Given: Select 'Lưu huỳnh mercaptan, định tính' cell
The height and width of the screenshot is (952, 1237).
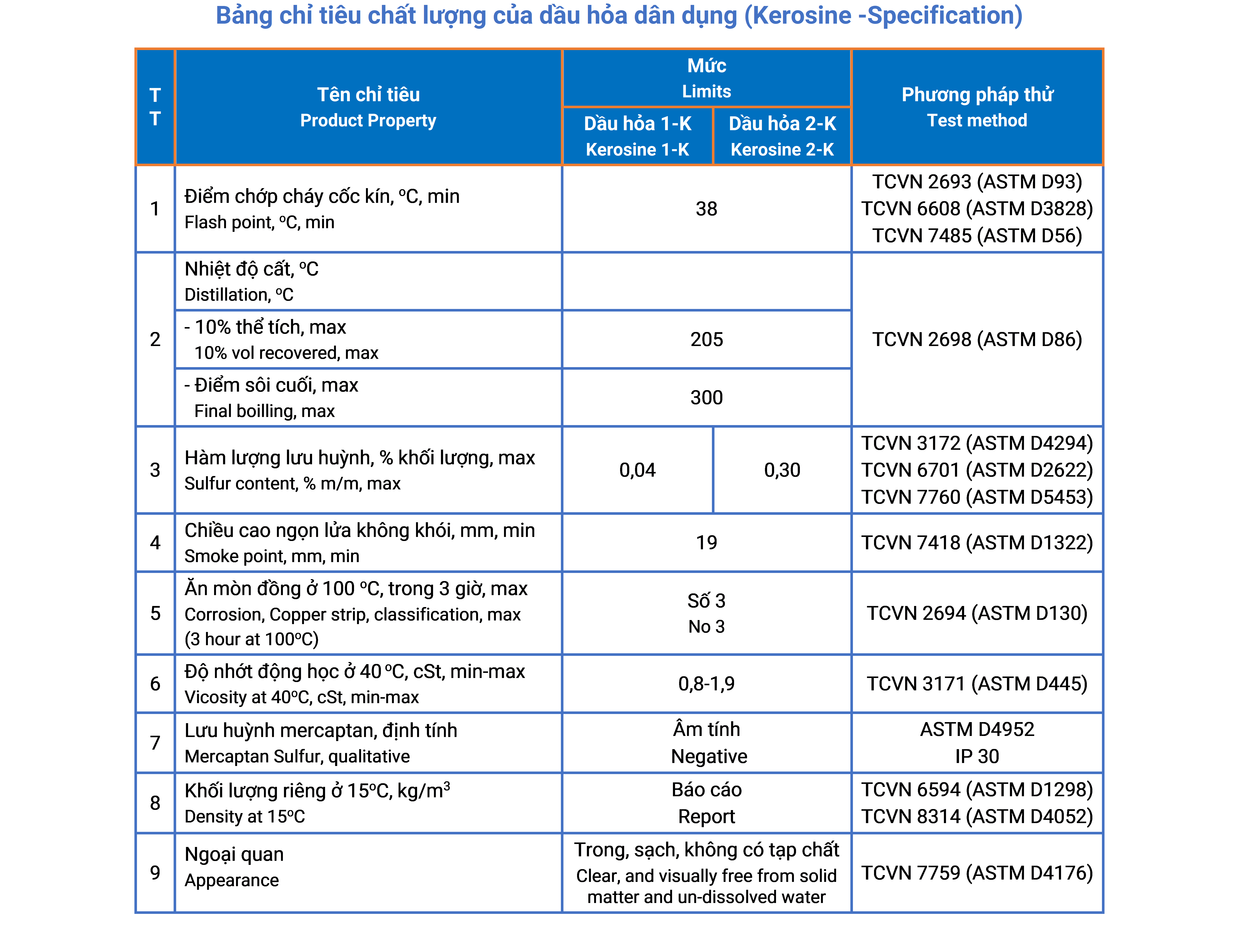Looking at the screenshot, I should (x=368, y=743).
